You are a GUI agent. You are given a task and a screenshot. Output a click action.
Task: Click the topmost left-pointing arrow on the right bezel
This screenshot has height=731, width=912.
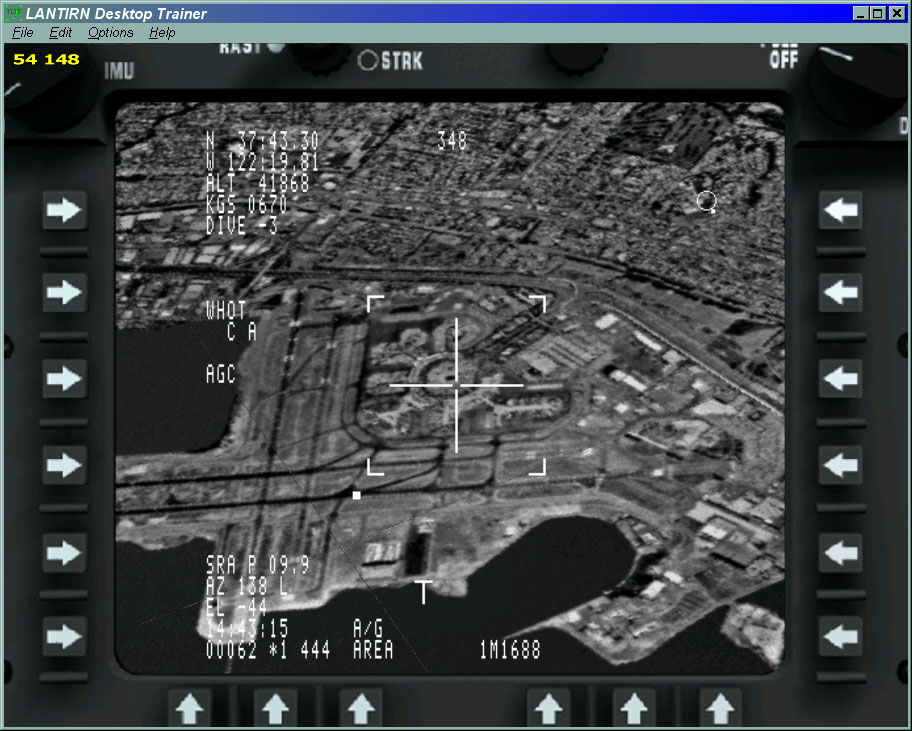pos(840,210)
